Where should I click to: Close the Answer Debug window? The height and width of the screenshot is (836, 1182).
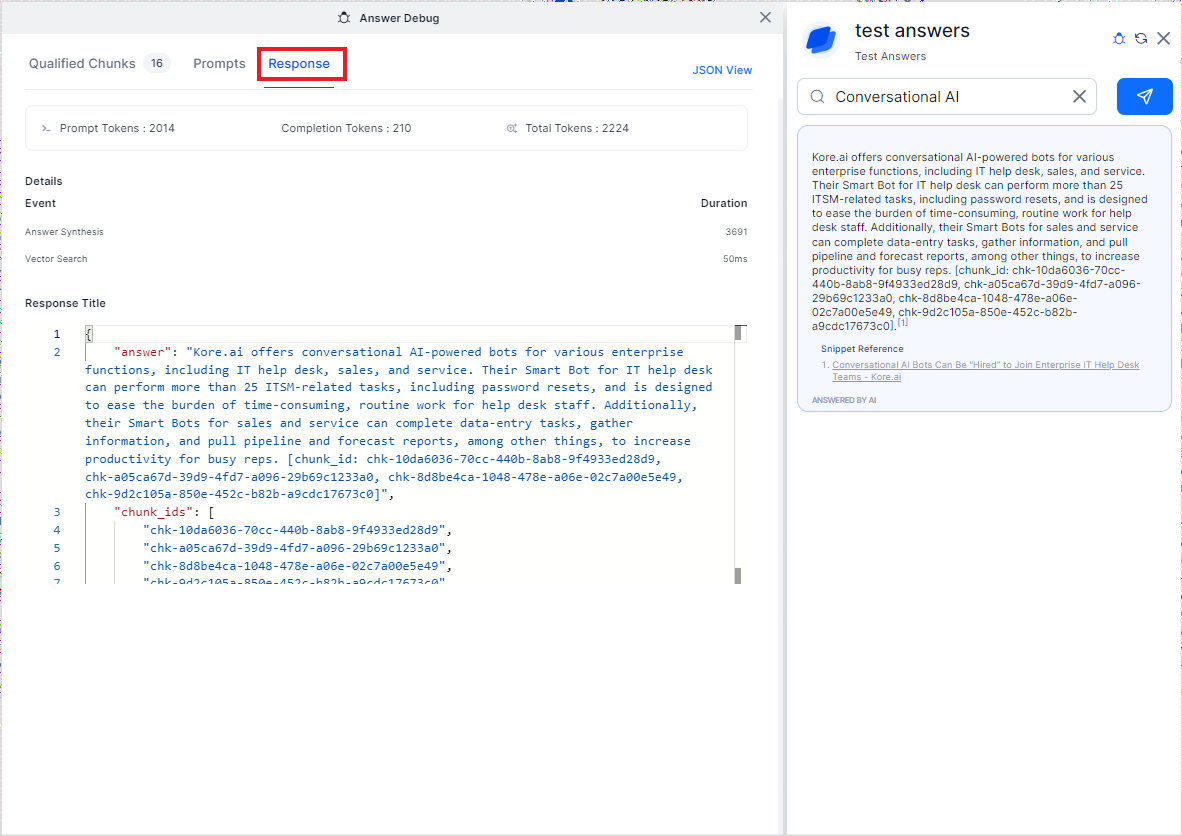[x=765, y=17]
